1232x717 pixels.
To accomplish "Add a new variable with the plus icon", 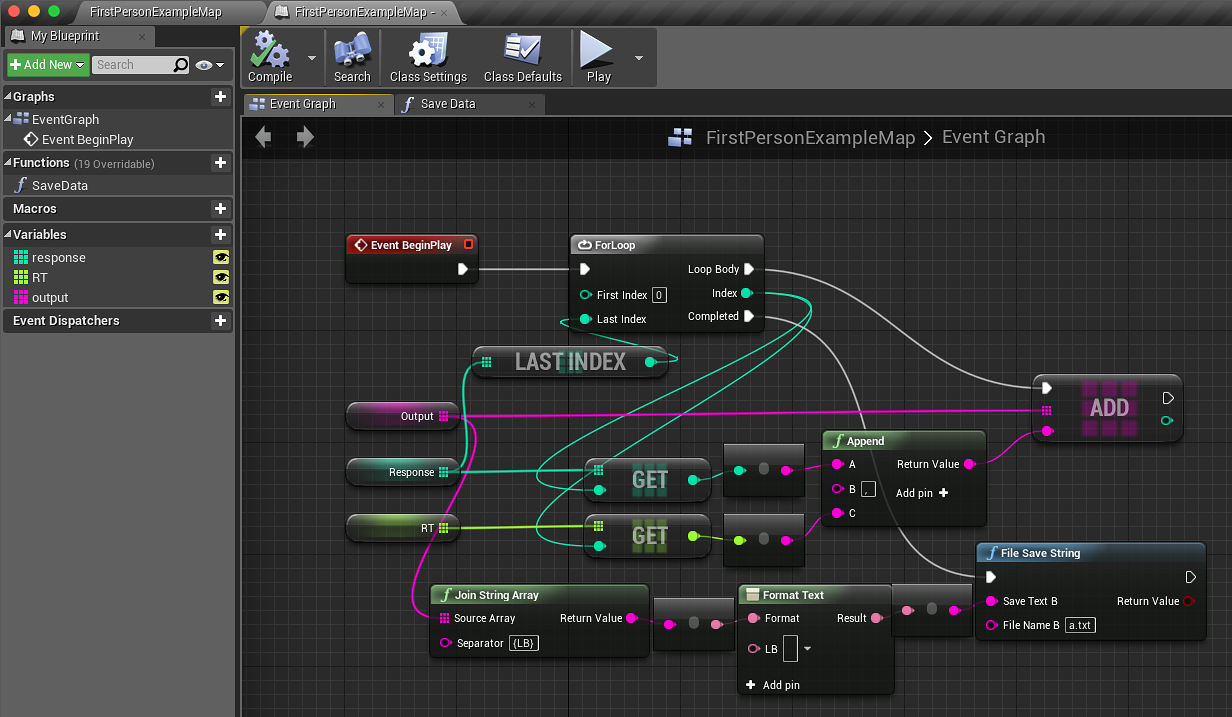I will click(x=220, y=234).
